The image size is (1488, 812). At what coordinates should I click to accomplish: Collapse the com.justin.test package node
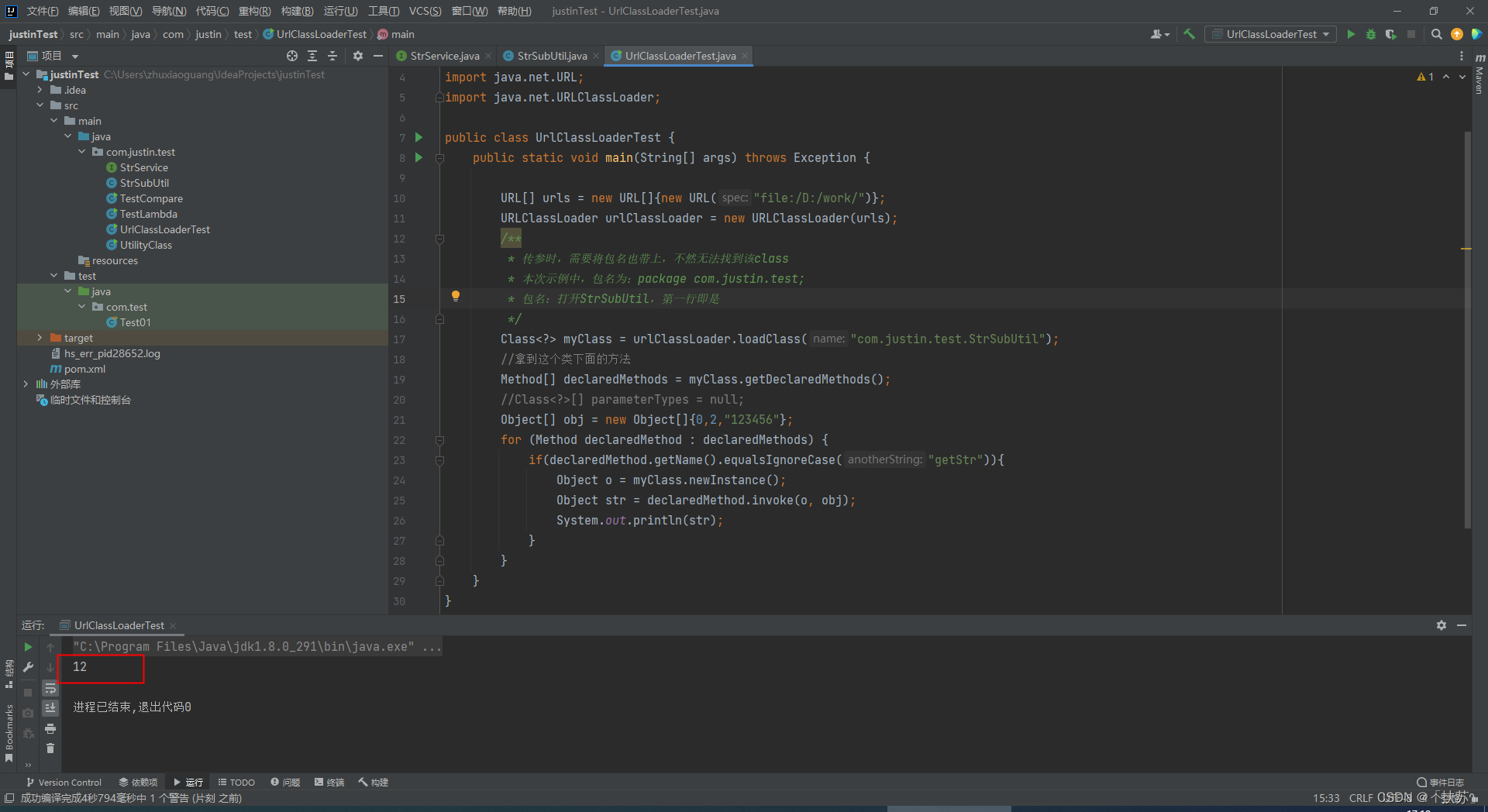point(82,152)
